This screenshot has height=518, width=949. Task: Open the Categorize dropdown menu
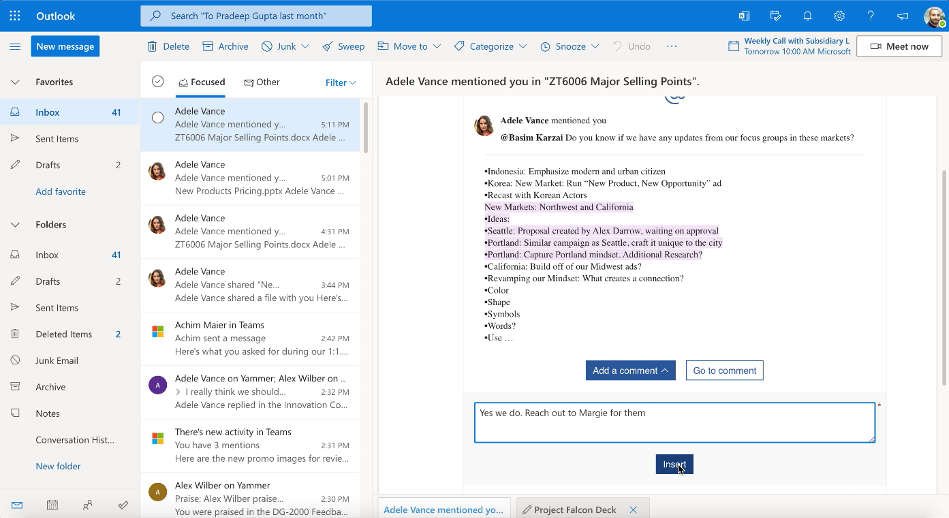490,46
